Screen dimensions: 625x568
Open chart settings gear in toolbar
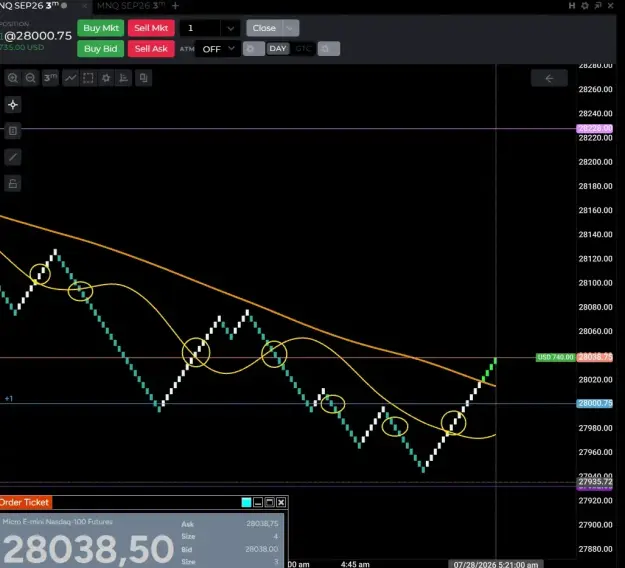[106, 78]
